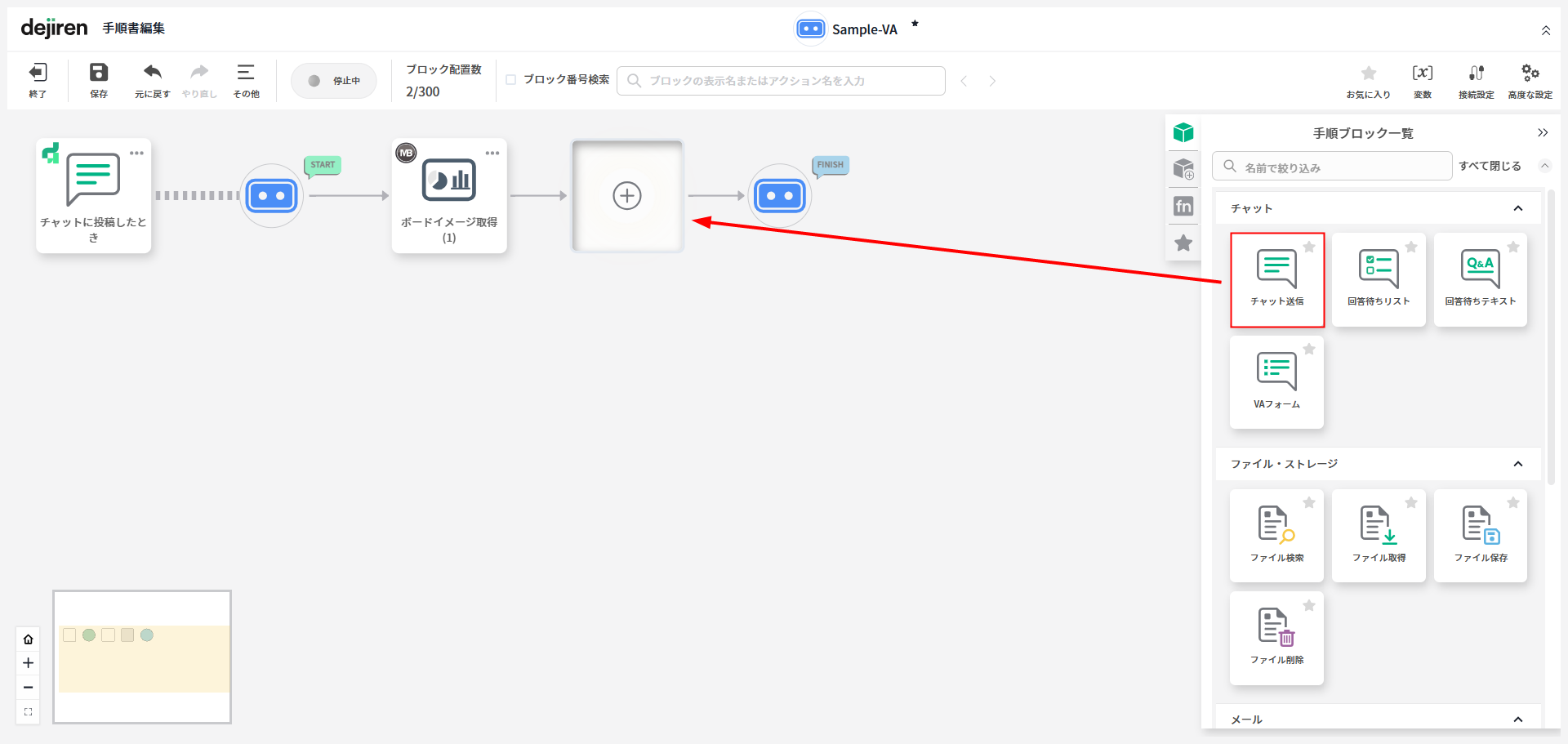Click the zoom in plus control
Screen dimensions: 1568x744
coord(28,663)
